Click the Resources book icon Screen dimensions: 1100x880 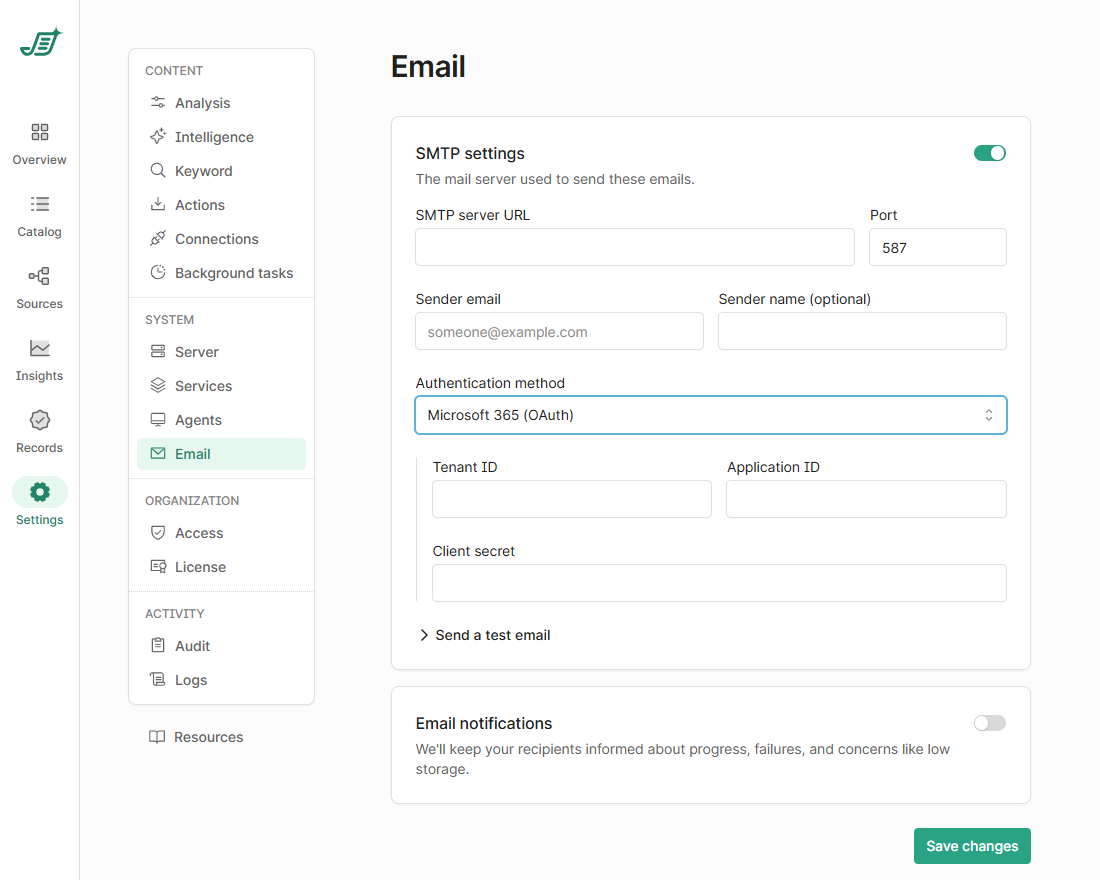[x=157, y=737]
